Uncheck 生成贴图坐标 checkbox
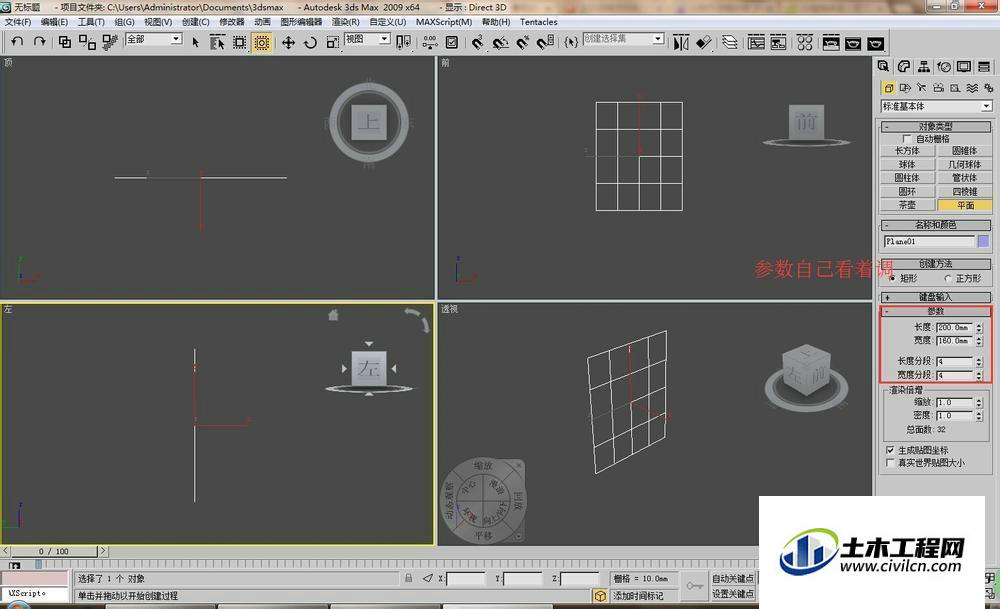 click(890, 450)
